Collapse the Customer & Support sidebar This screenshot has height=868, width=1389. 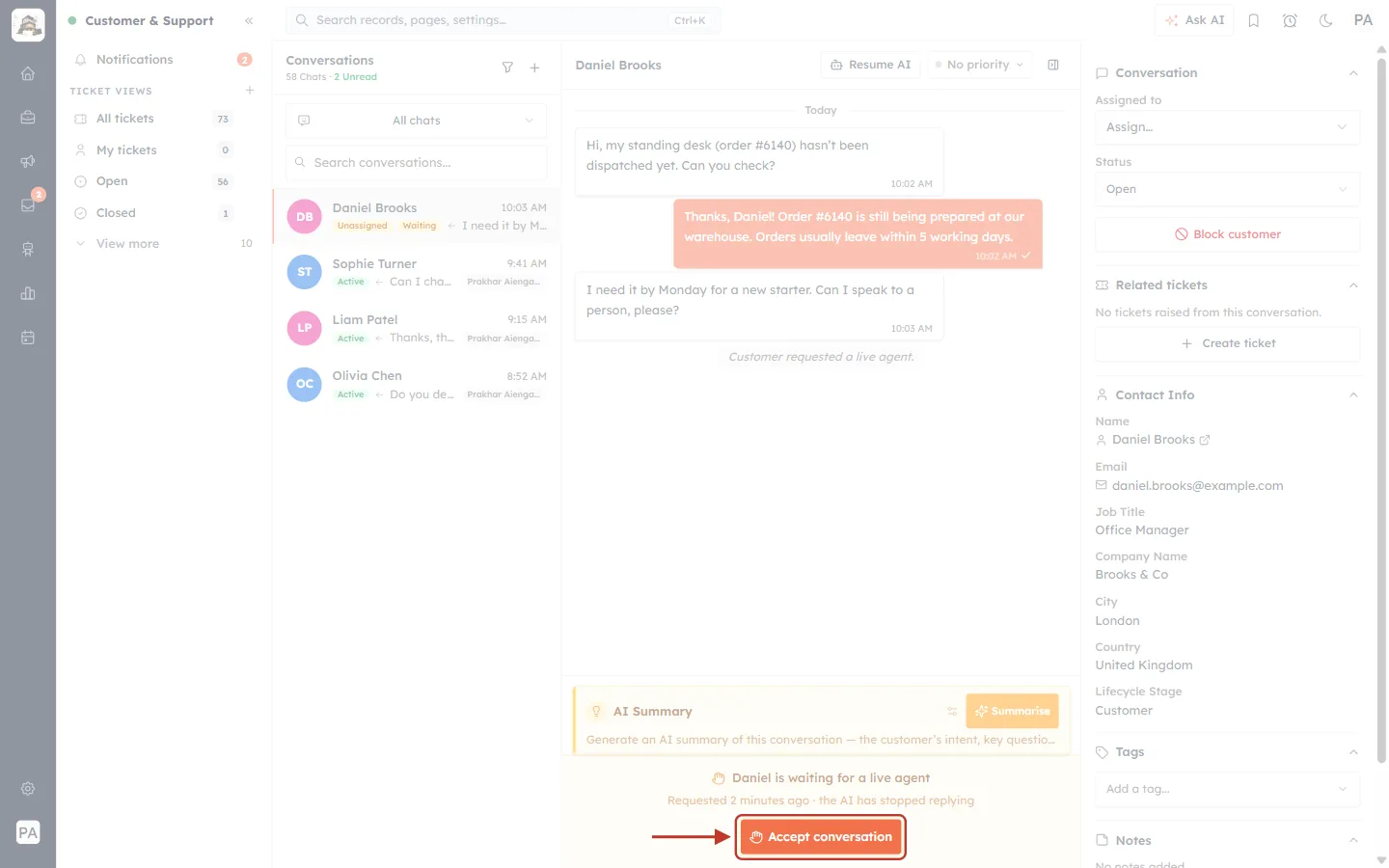coord(249,20)
